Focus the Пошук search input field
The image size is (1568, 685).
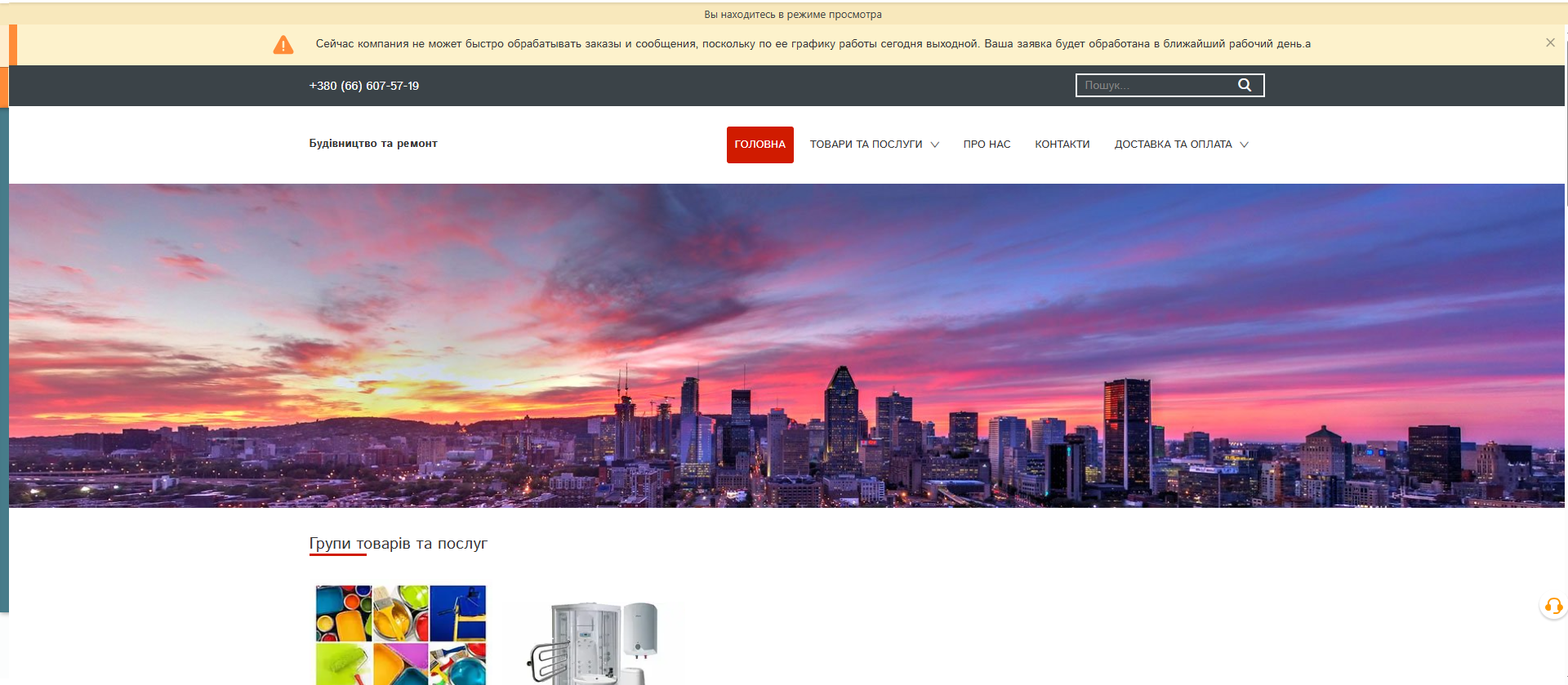1156,85
